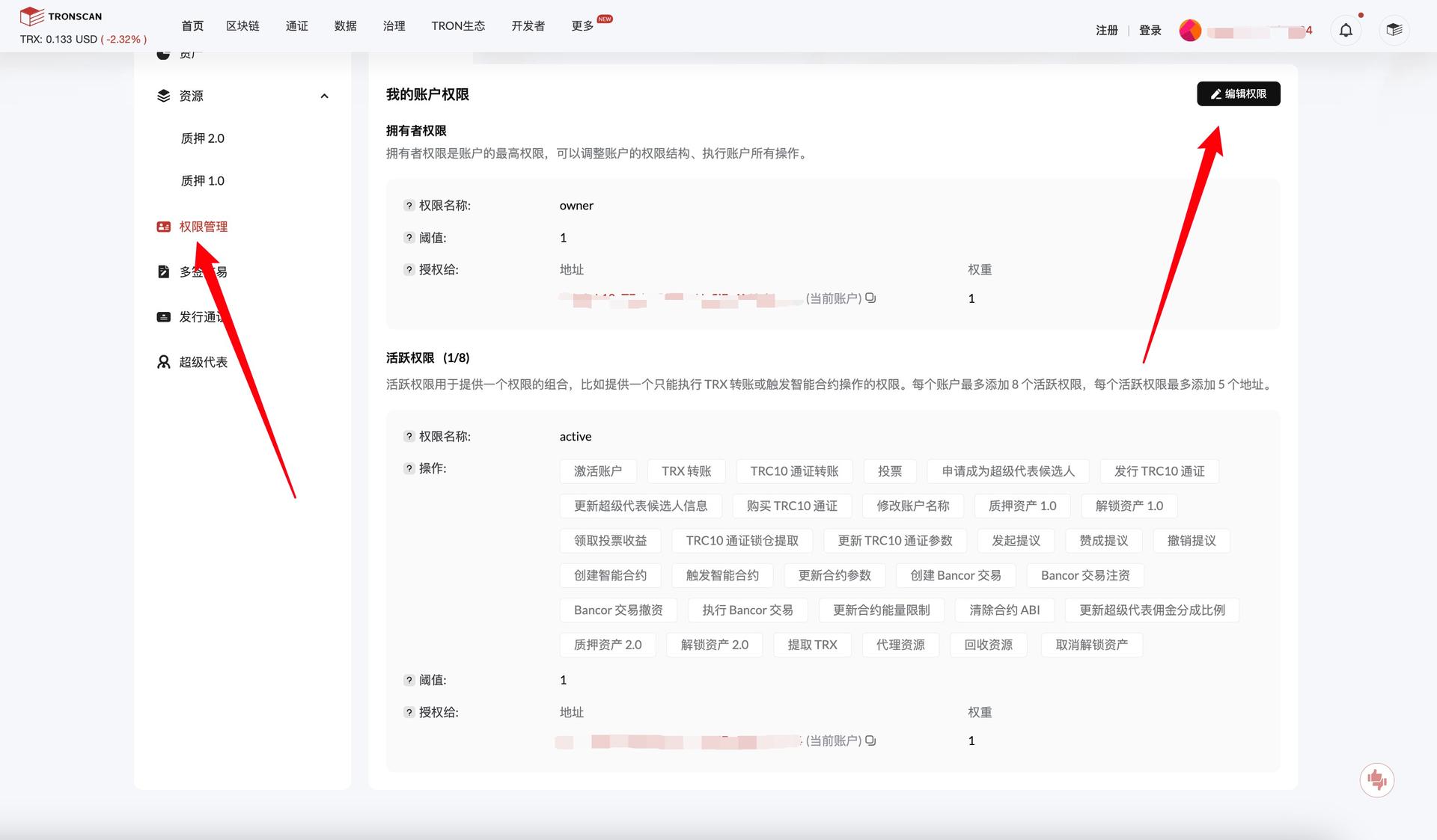Screen dimensions: 1437x840
Task: Select 质押 2.0 in sidebar
Action: (x=202, y=138)
